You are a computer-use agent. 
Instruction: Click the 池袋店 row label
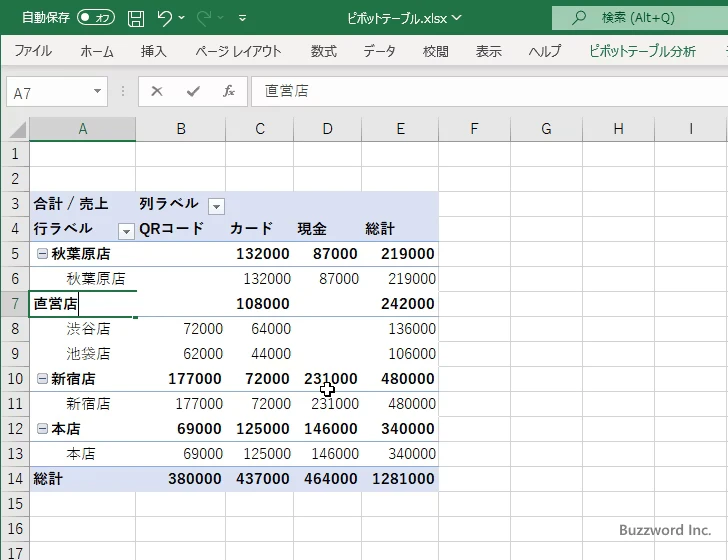[x=88, y=354]
